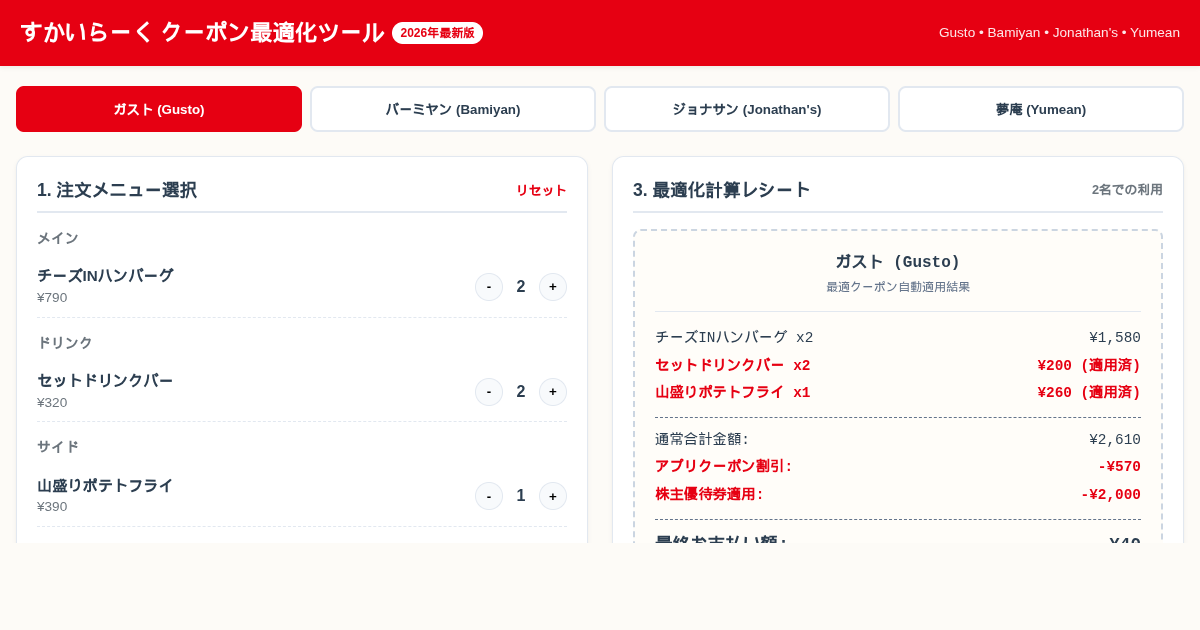Viewport: 1200px width, 630px height.
Task: Click receipt line チーズINハンバーグ x2
Action: point(734,338)
